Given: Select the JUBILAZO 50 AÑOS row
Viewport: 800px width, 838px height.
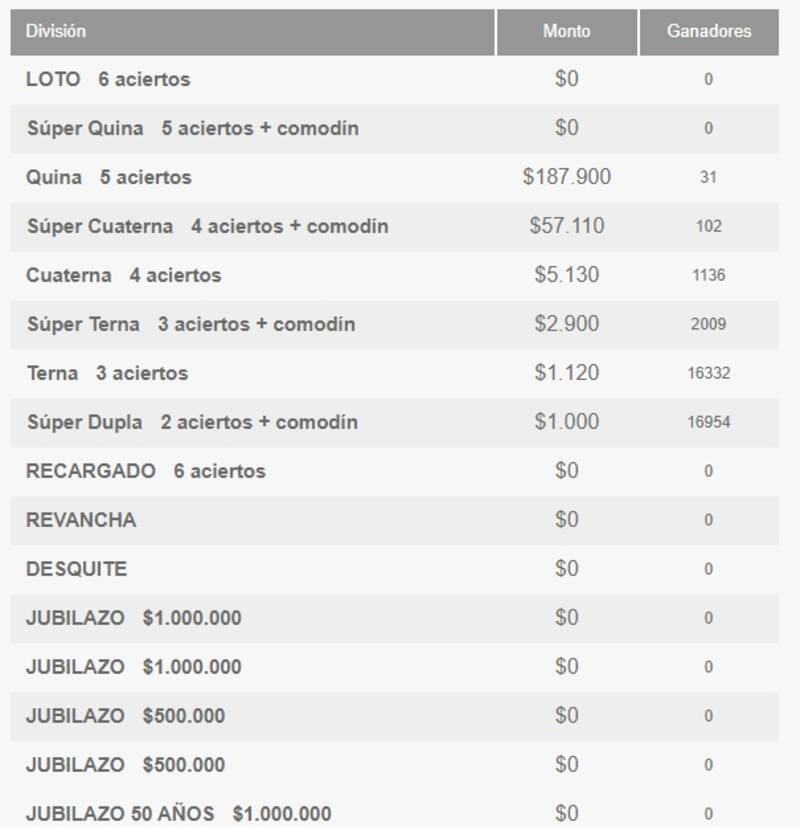Looking at the screenshot, I should pyautogui.click(x=178, y=814).
